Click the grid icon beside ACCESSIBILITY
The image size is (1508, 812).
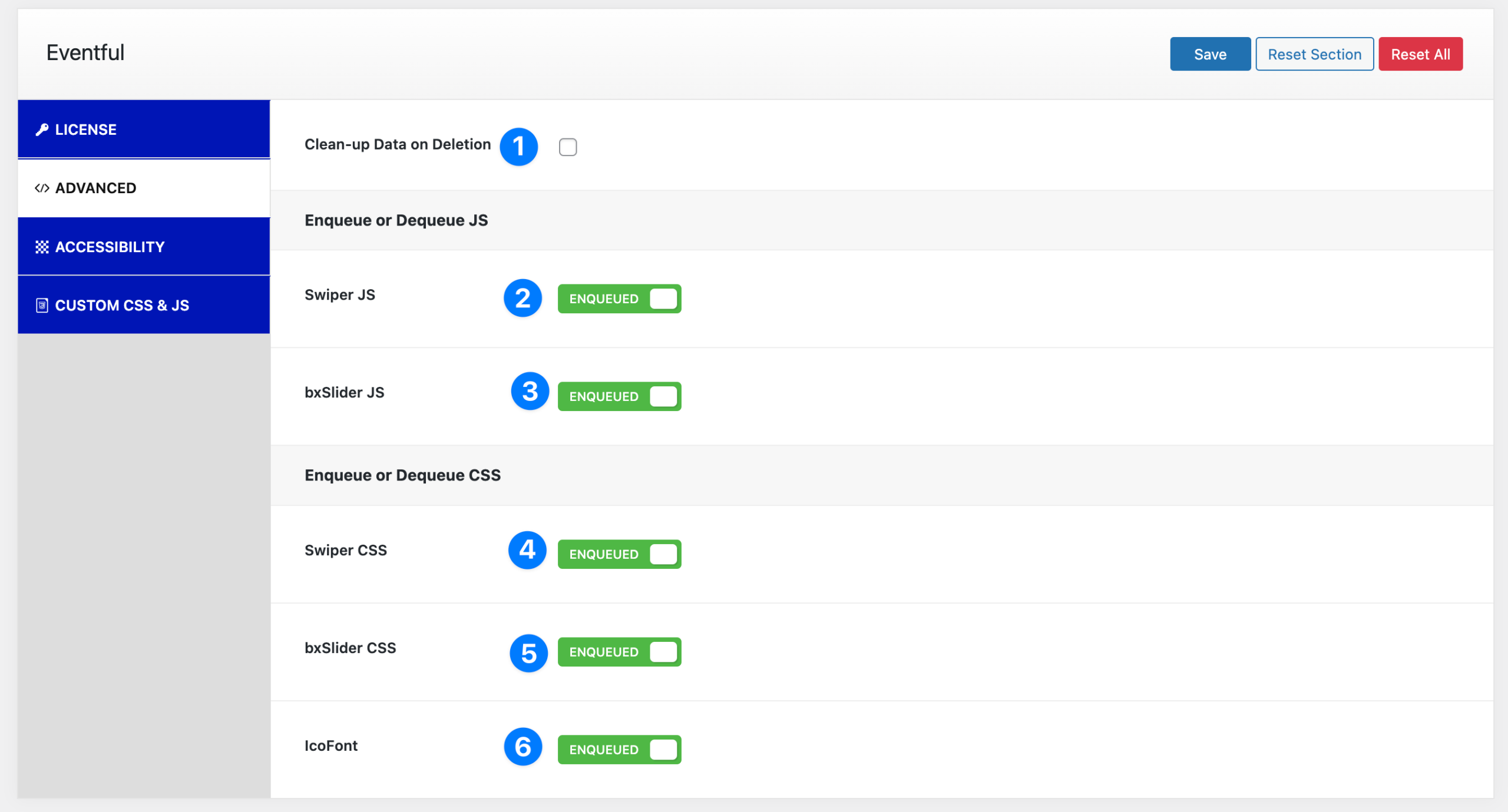(42, 247)
